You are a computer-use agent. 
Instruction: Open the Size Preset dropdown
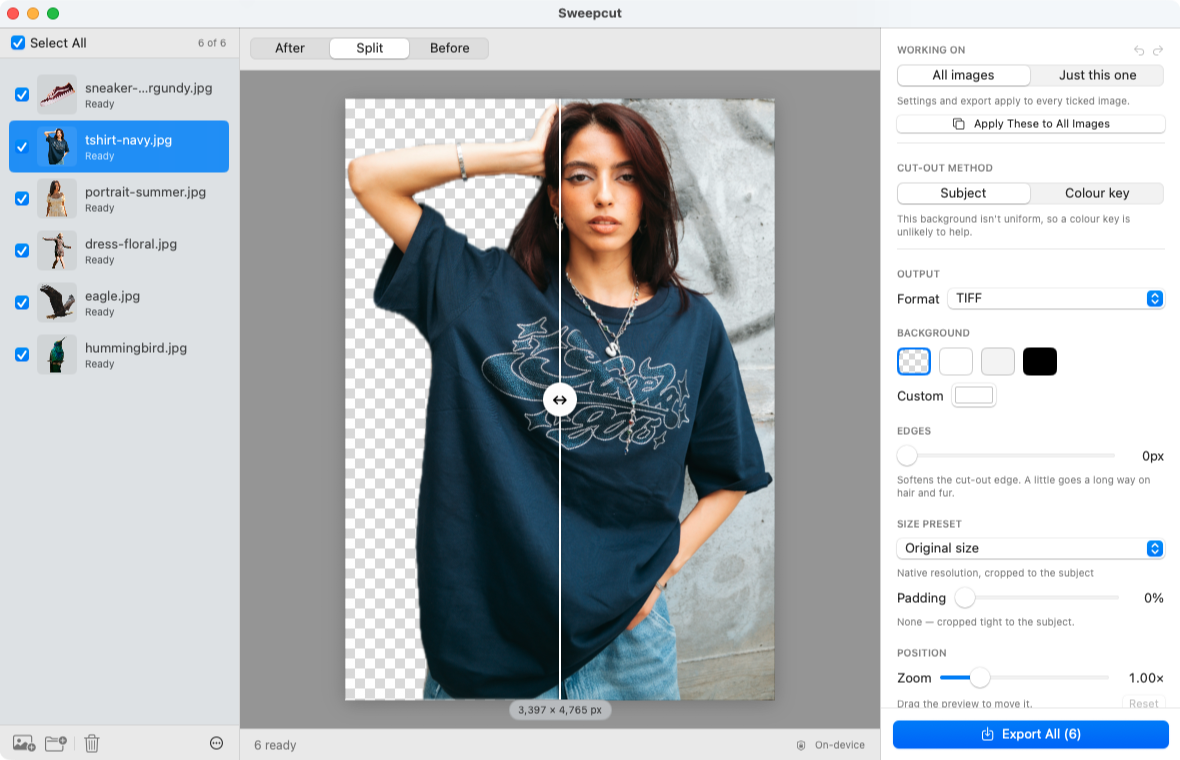click(x=1030, y=549)
